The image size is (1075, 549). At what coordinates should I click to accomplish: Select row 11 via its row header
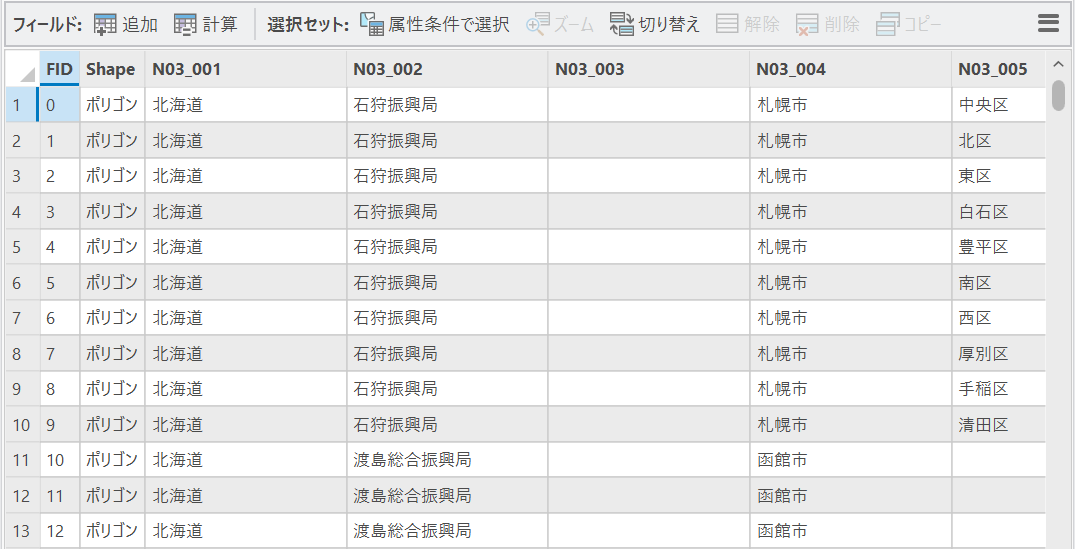click(x=20, y=460)
